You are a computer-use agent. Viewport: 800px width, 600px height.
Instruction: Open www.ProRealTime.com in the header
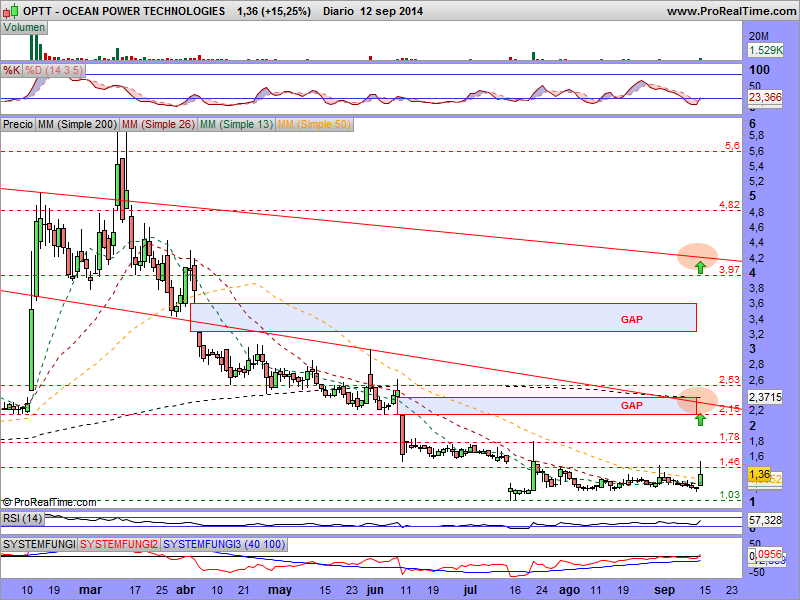[x=731, y=11]
